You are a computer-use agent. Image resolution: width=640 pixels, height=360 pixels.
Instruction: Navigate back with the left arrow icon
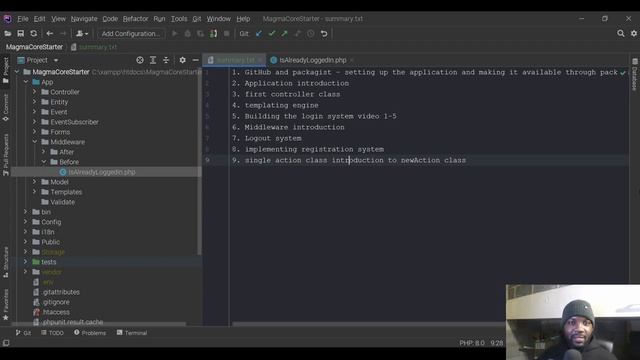[49, 33]
